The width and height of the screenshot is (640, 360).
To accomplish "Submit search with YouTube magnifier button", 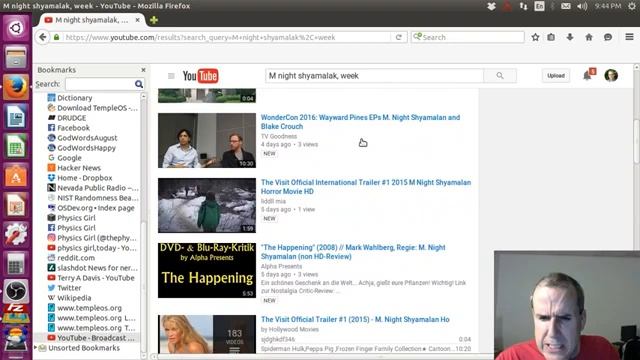I will [500, 76].
